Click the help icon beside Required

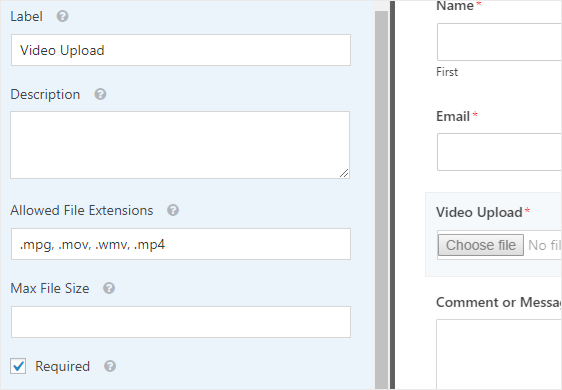(x=110, y=366)
